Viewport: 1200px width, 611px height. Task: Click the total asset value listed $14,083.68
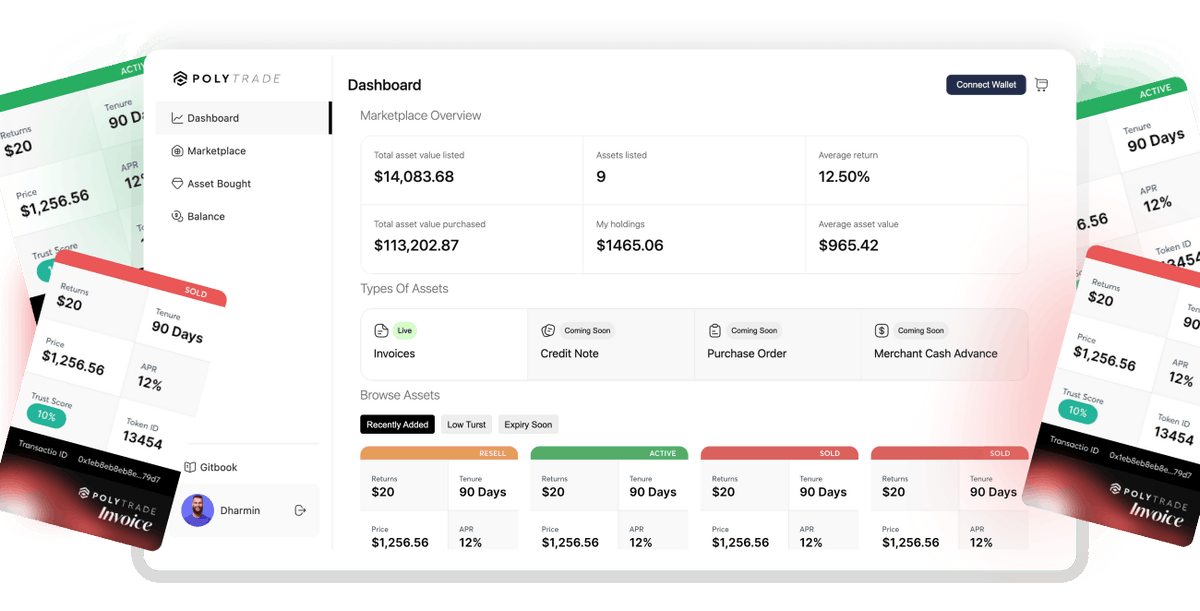click(x=414, y=177)
